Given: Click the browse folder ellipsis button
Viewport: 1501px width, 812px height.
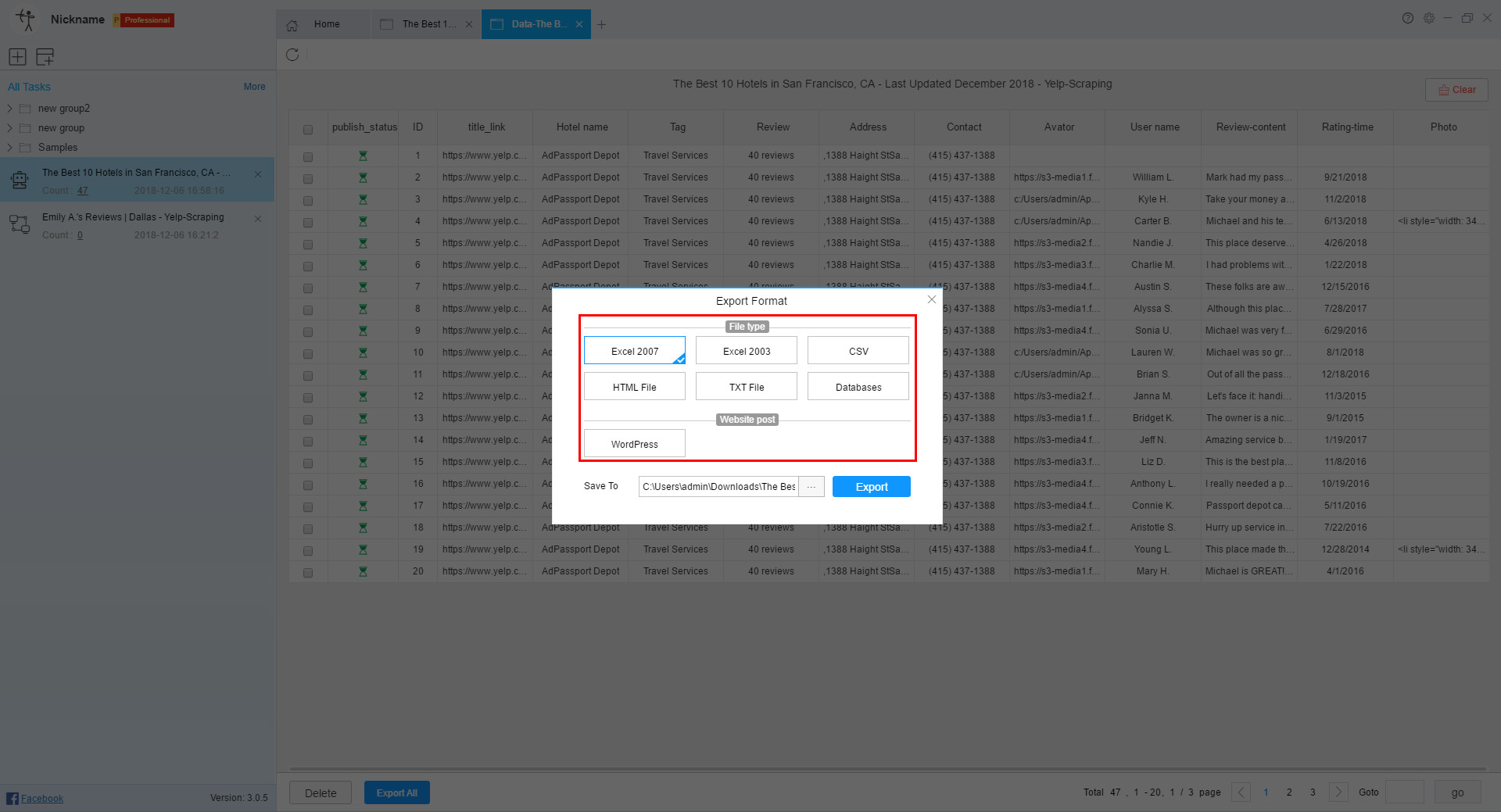Looking at the screenshot, I should coord(811,486).
